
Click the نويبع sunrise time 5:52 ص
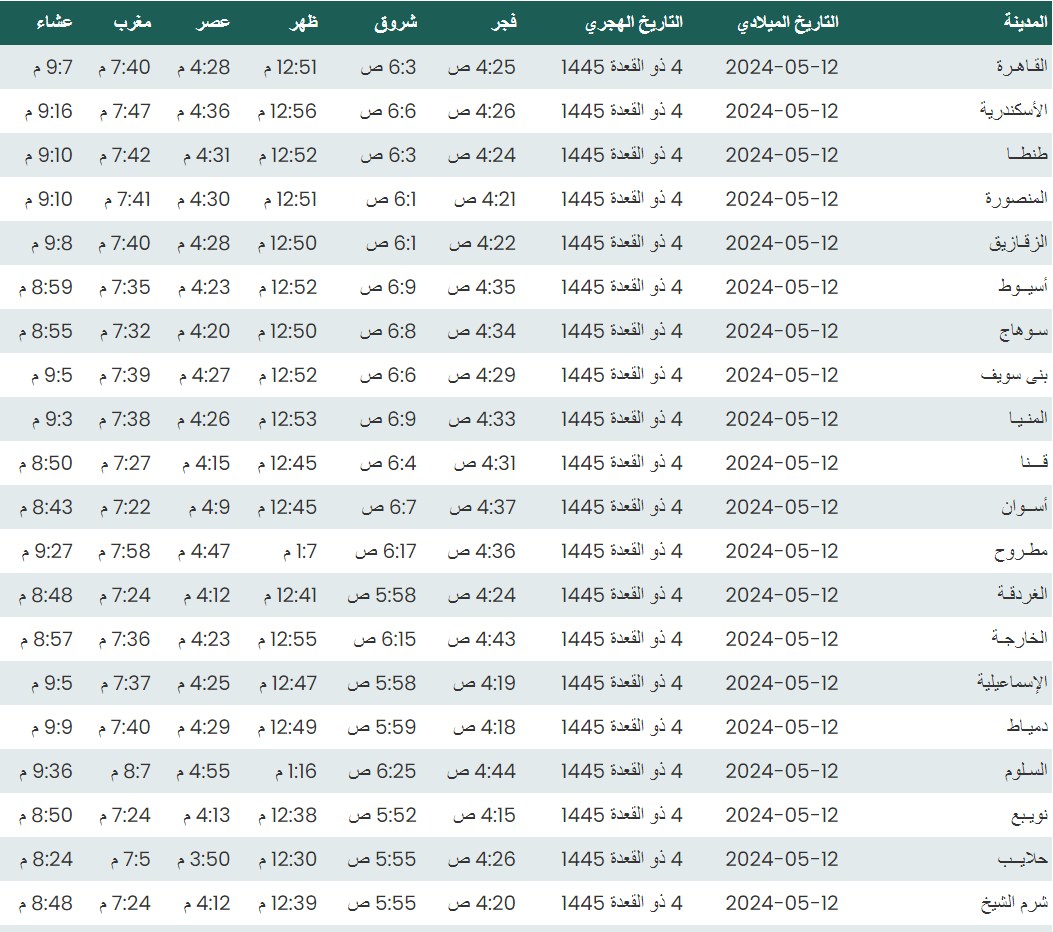[382, 815]
